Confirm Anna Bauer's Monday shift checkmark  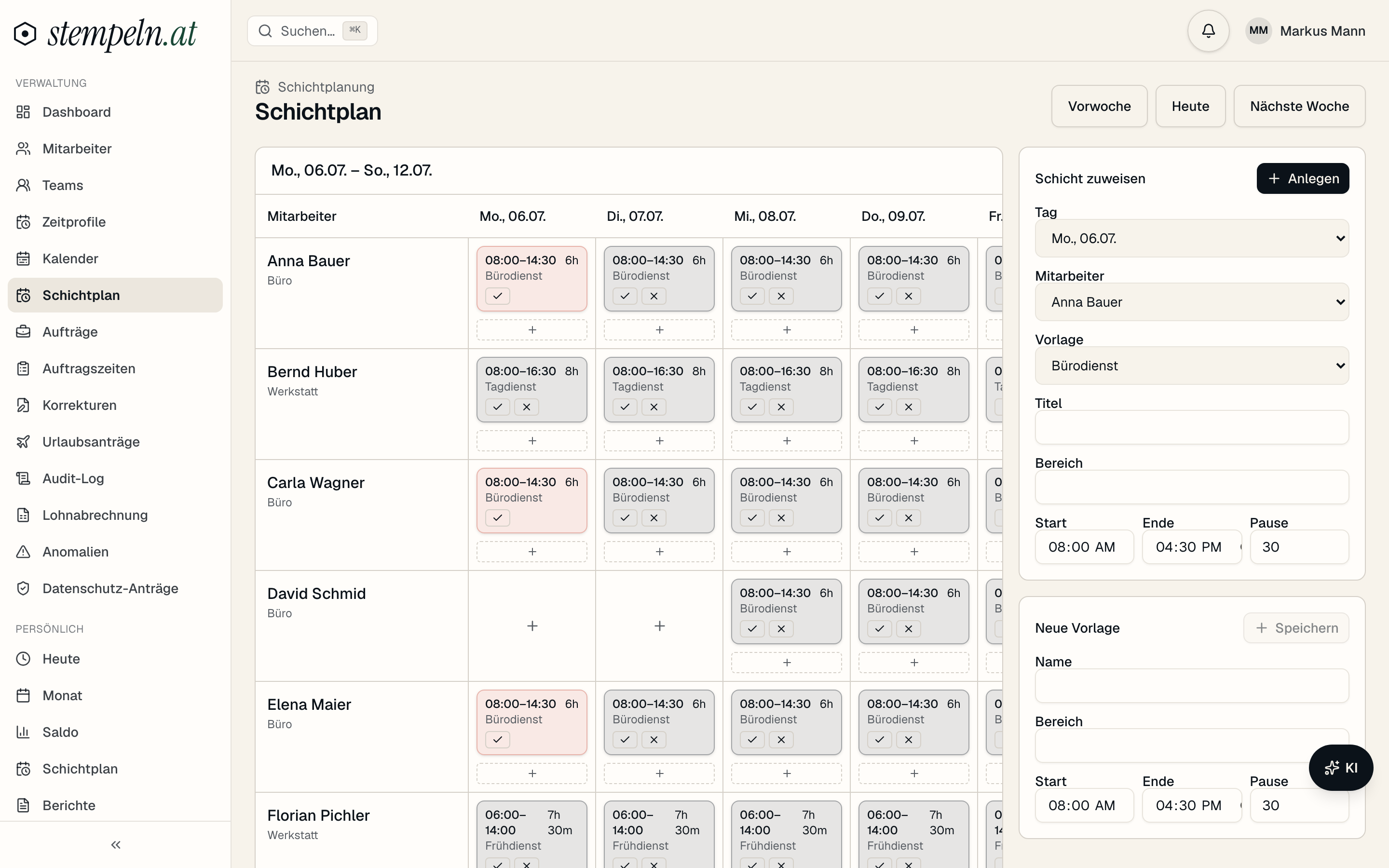tap(498, 296)
